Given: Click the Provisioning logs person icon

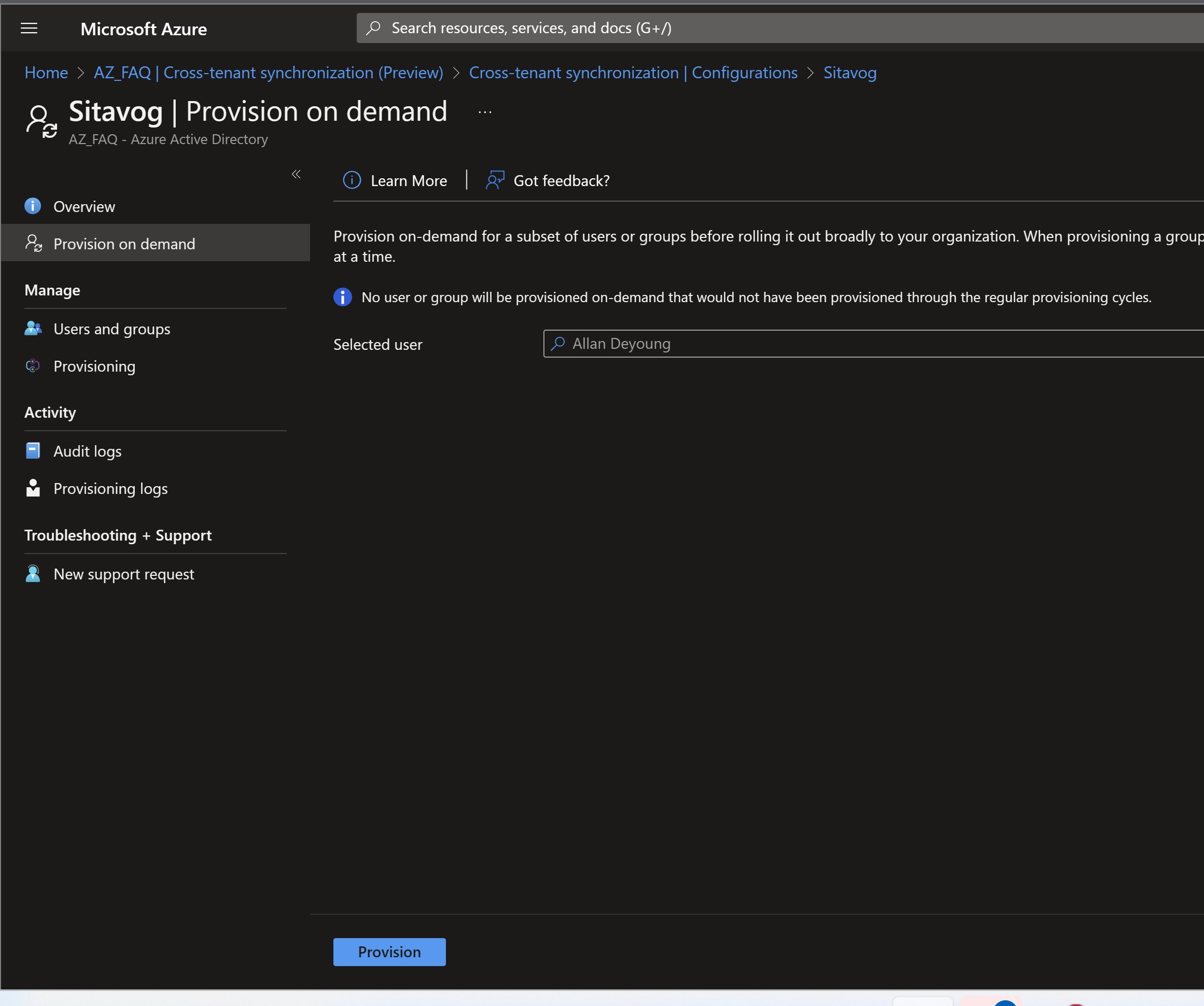Looking at the screenshot, I should 33,488.
